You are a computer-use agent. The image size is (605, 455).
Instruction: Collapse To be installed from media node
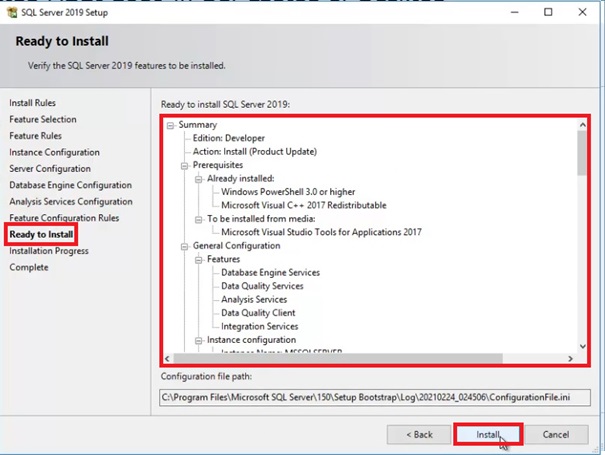198,220
